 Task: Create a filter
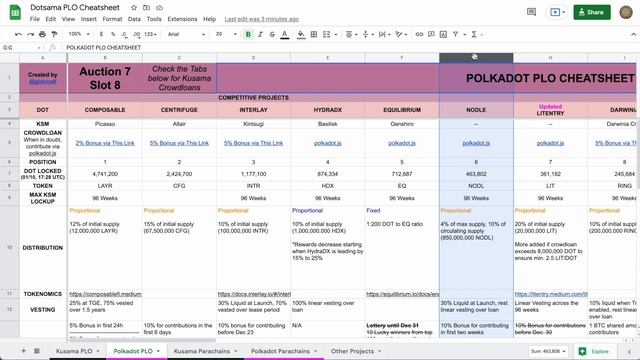click(x=456, y=35)
